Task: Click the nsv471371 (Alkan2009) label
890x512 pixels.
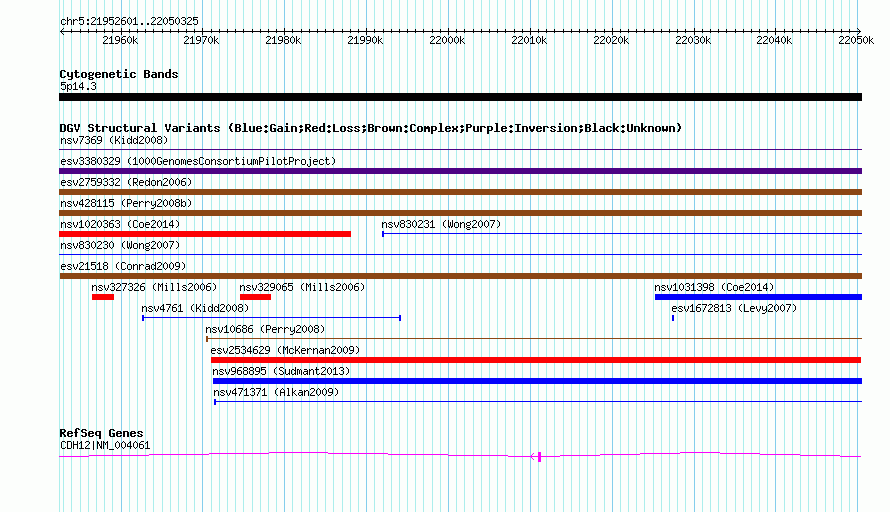Action: [276, 392]
